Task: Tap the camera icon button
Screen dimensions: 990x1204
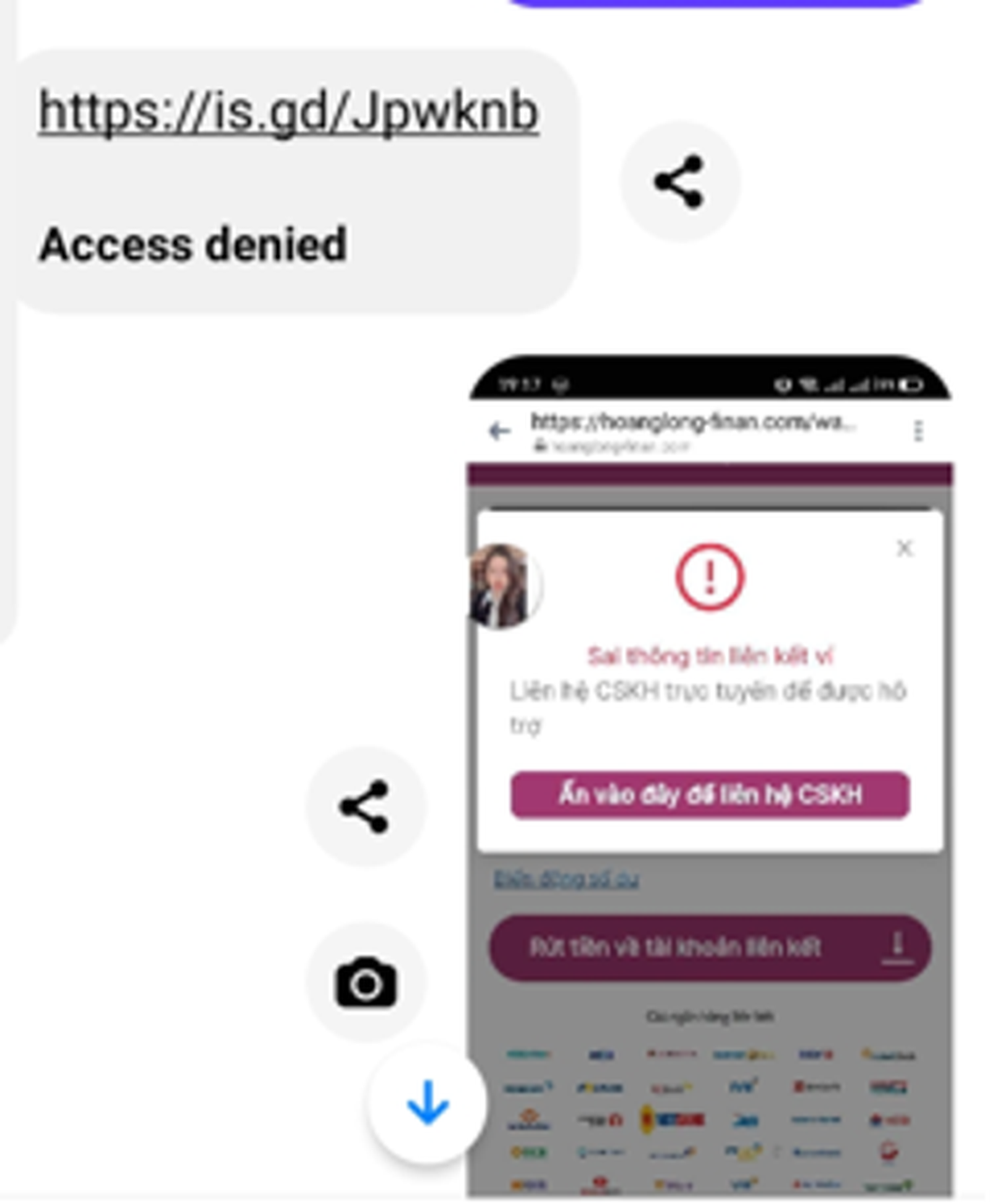Action: (365, 982)
